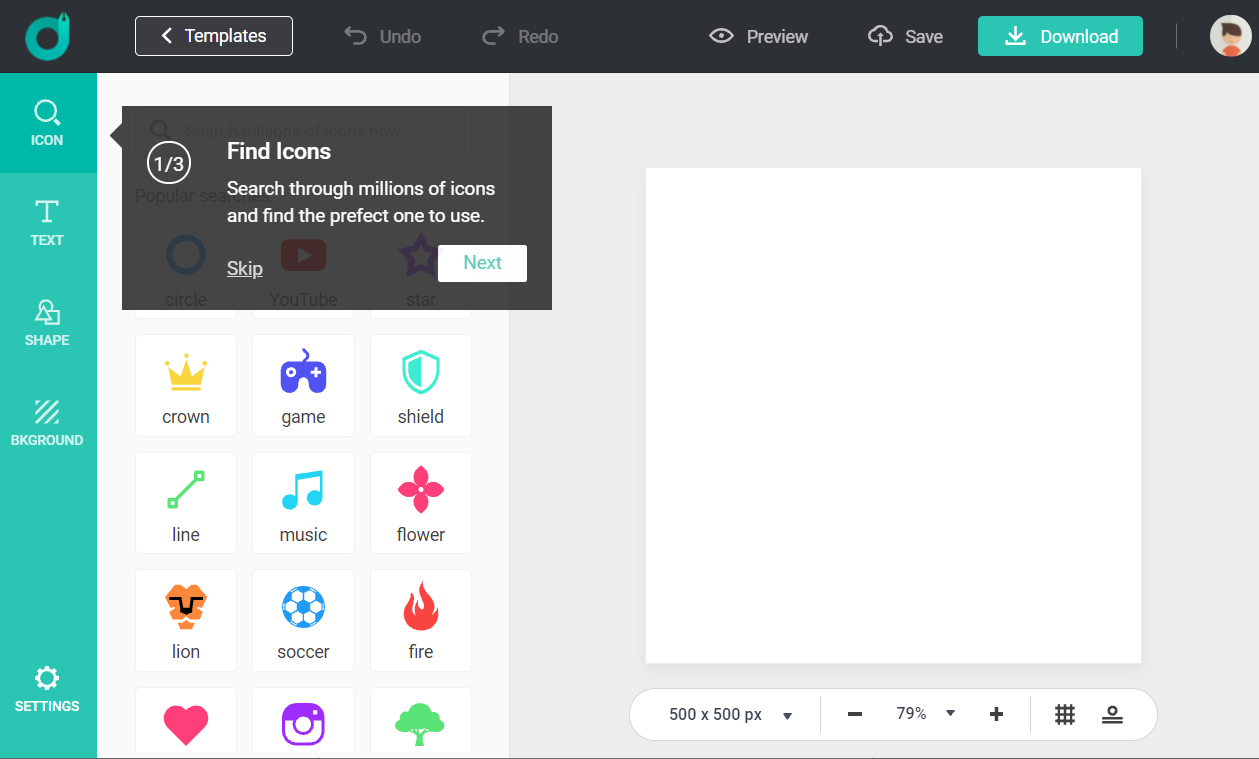Select the lion icon
The height and width of the screenshot is (759, 1259).
[186, 620]
